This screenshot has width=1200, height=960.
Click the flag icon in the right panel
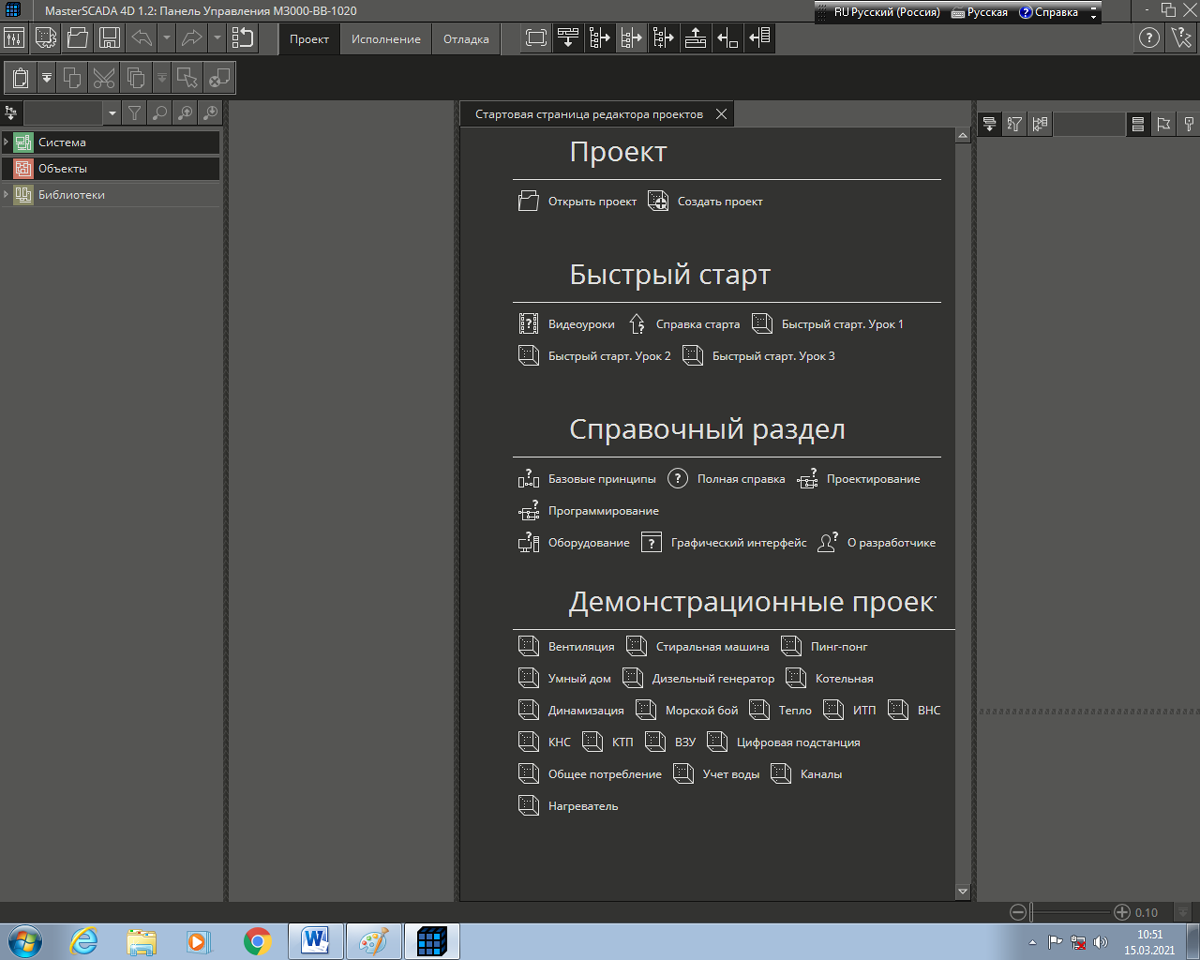[x=1163, y=124]
